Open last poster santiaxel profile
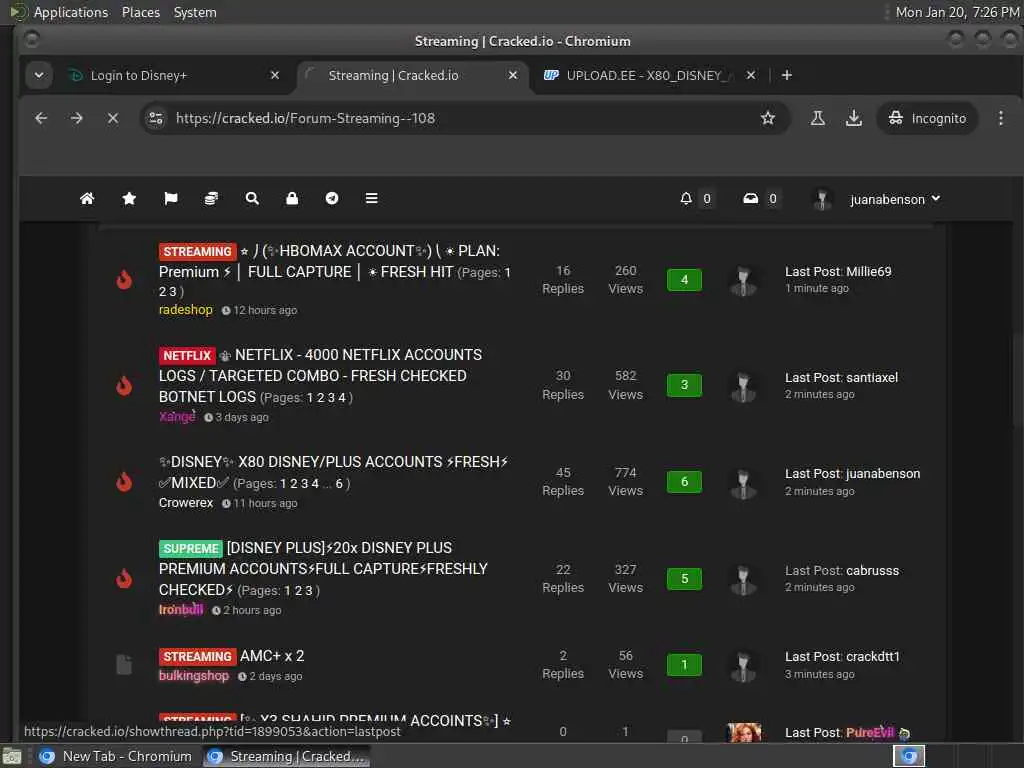The width and height of the screenshot is (1024, 768). click(x=871, y=377)
